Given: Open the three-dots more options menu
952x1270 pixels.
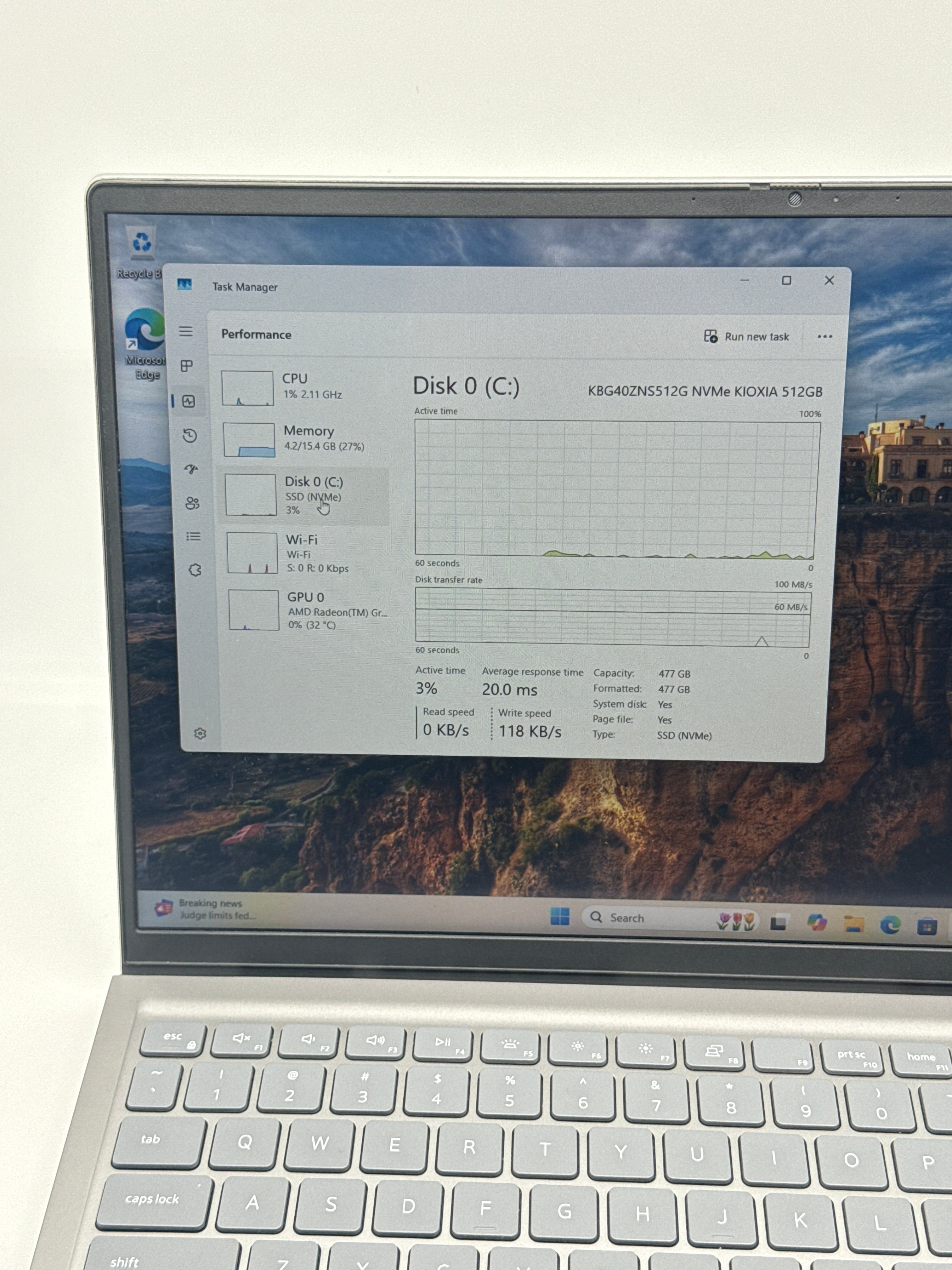Looking at the screenshot, I should pyautogui.click(x=824, y=336).
